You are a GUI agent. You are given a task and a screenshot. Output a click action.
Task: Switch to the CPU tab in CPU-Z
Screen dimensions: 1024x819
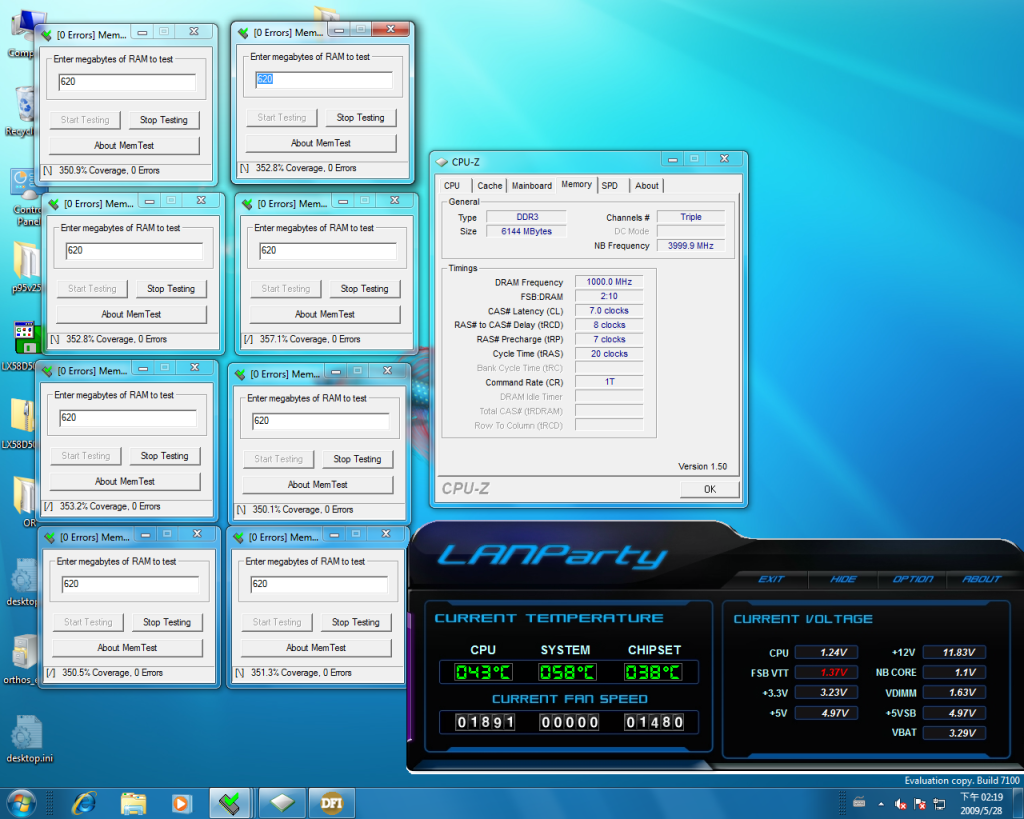coord(452,186)
